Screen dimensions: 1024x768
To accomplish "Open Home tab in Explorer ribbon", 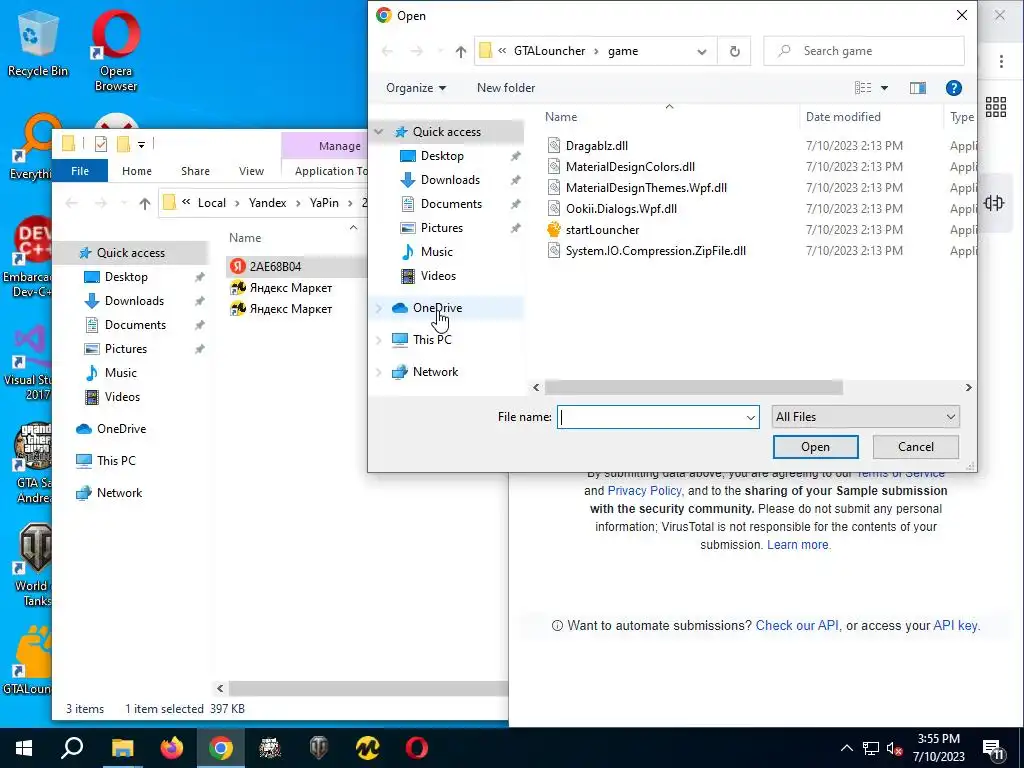I will [x=136, y=171].
